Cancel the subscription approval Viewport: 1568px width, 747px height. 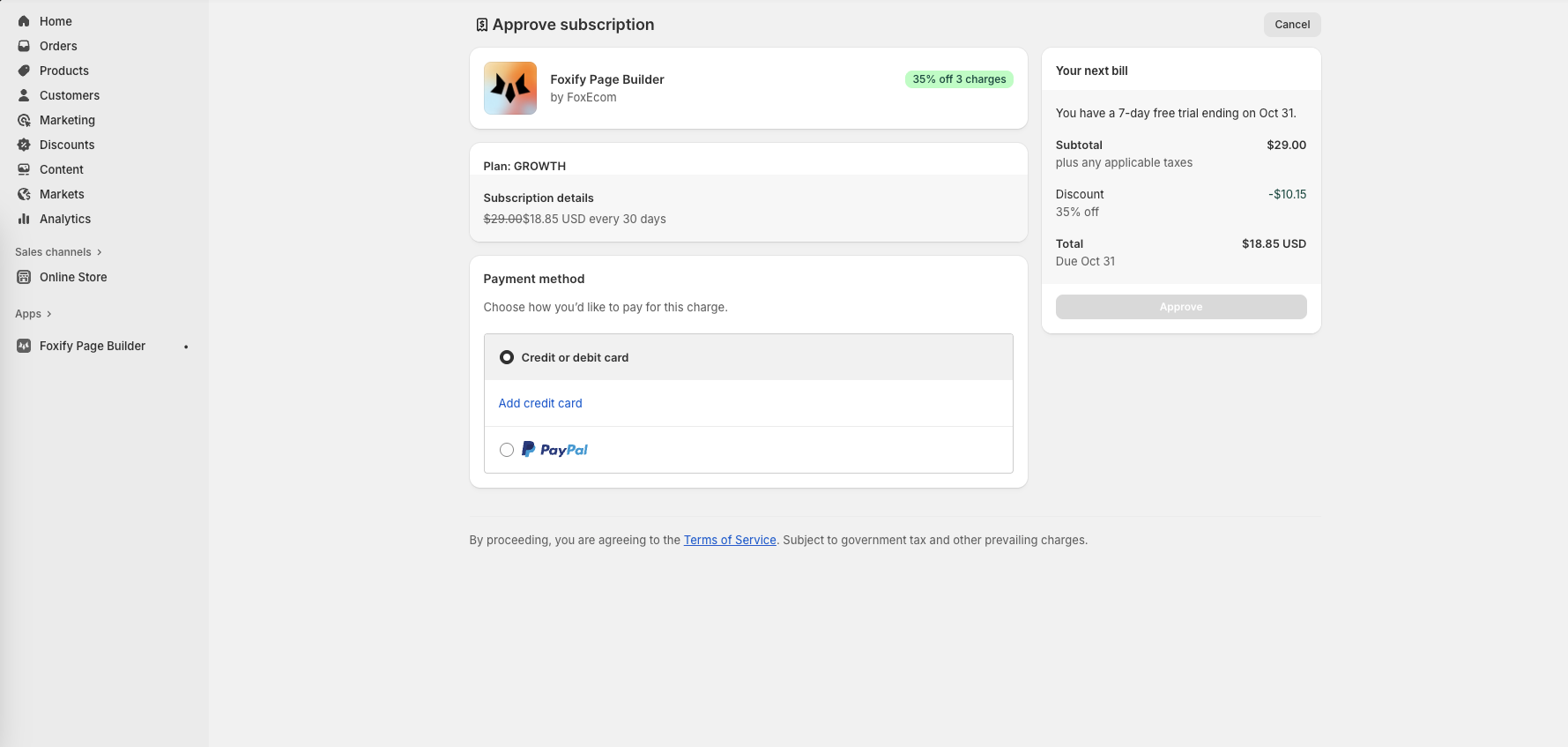pyautogui.click(x=1292, y=25)
